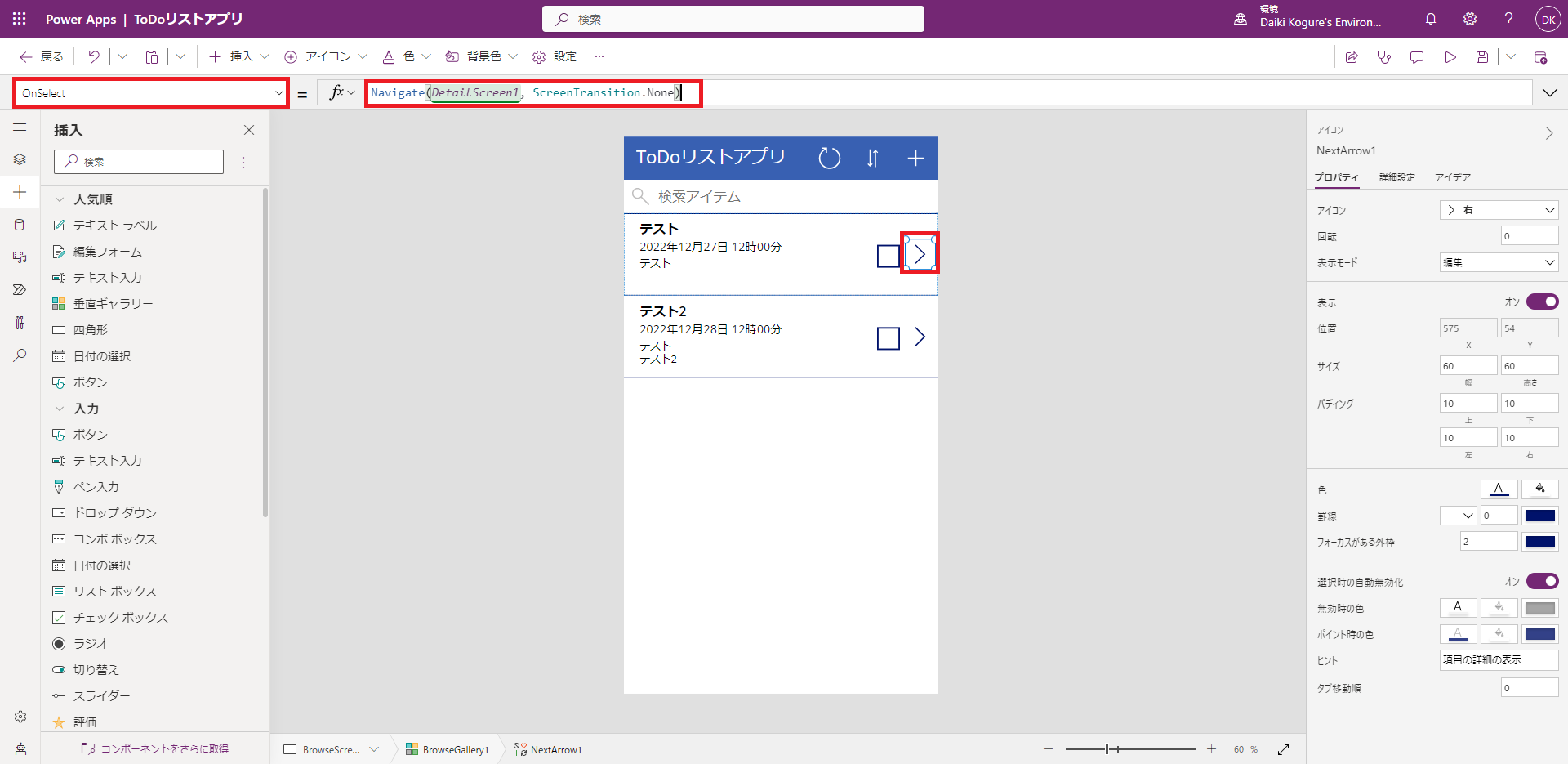Click the ヒント text input field
This screenshot has width=1568, height=764.
1498,660
